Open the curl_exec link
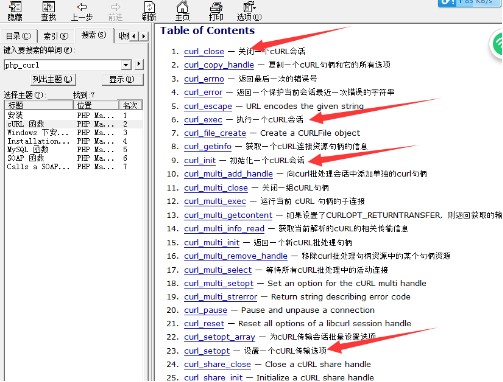Screen dimensions: 503x382 203,120
